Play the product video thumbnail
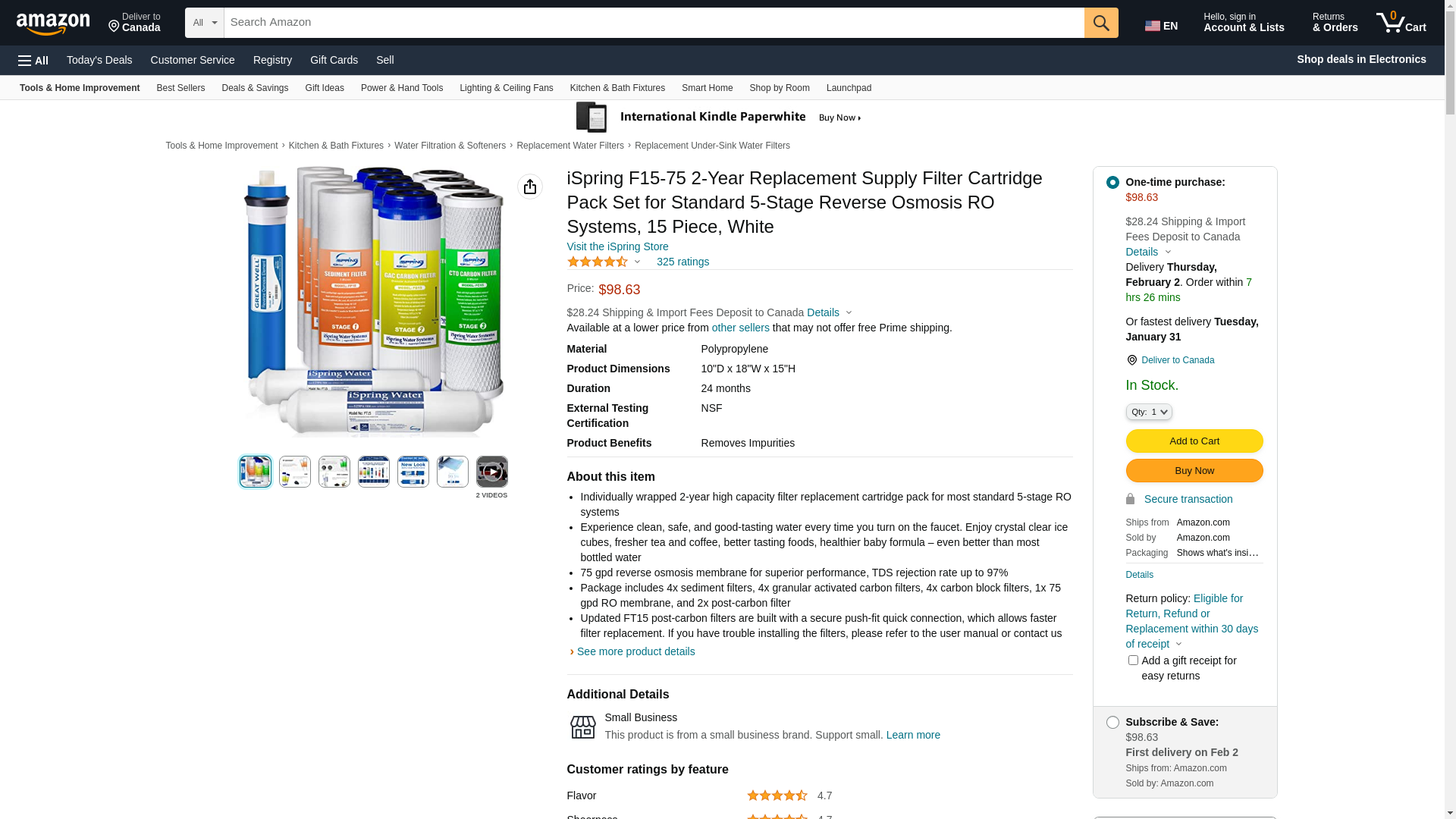Image resolution: width=1456 pixels, height=819 pixels. click(492, 472)
